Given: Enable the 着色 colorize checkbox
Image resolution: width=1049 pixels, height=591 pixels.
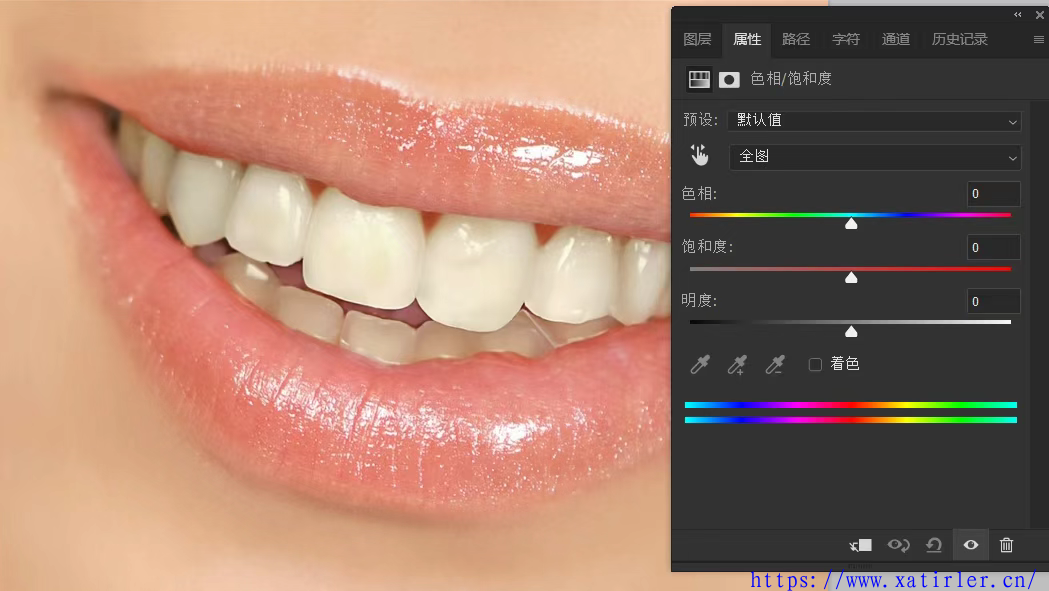Looking at the screenshot, I should point(815,365).
